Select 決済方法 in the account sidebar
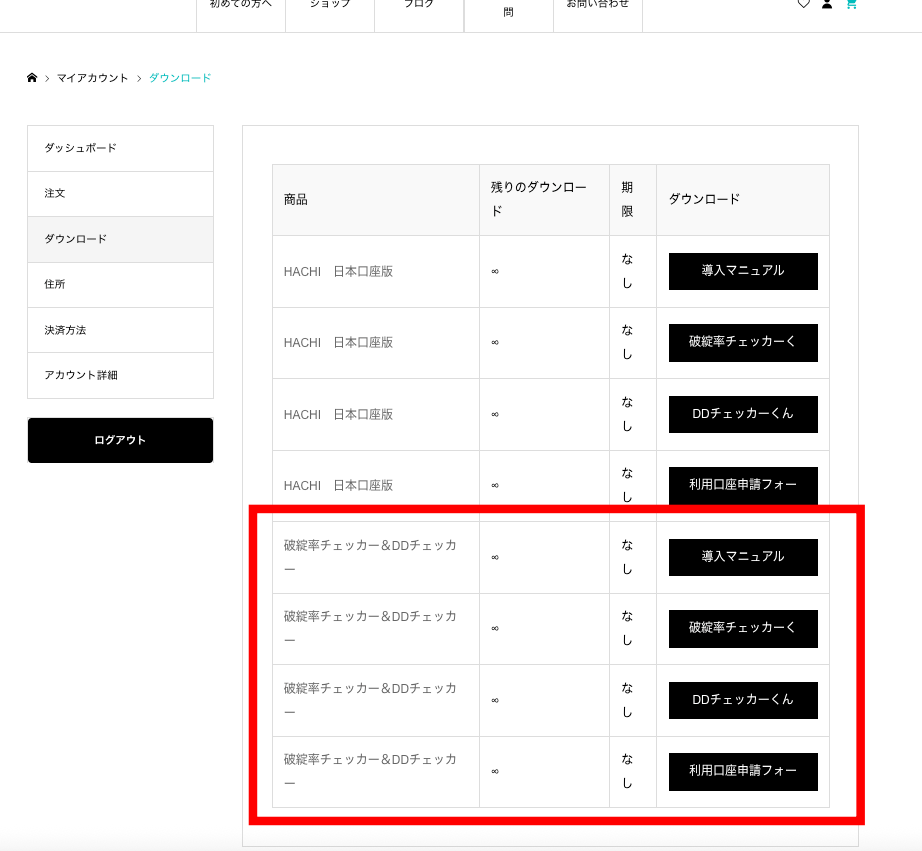The width and height of the screenshot is (922, 851). 120,330
